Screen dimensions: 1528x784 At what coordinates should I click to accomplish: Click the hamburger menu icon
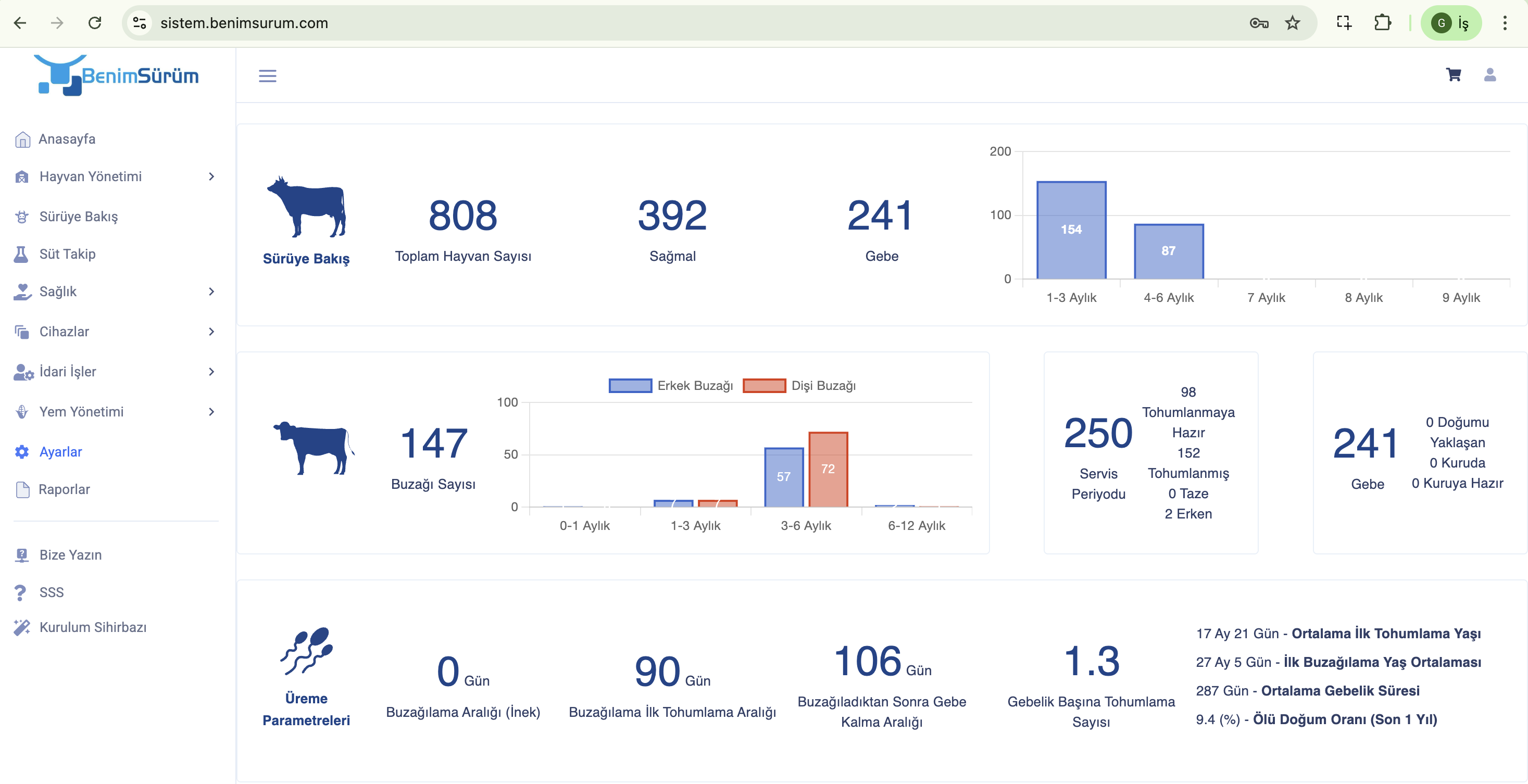(268, 76)
